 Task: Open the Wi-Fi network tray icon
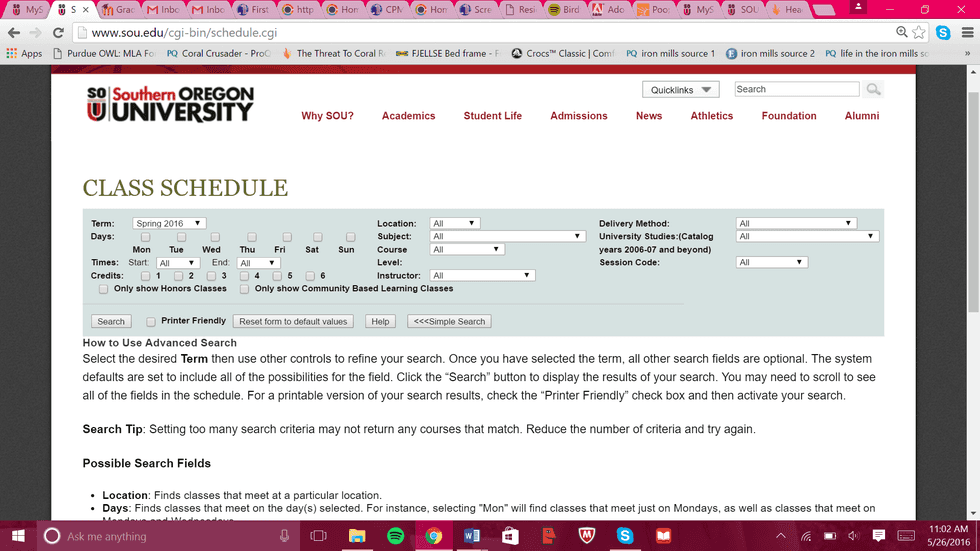point(806,536)
